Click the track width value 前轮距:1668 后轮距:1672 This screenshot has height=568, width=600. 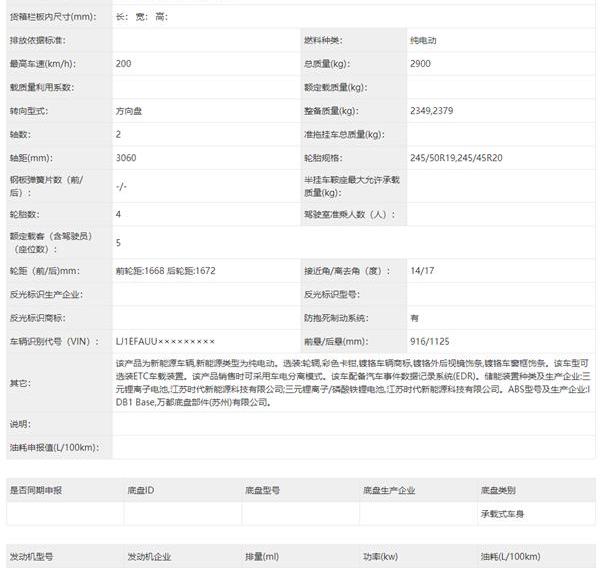166,271
